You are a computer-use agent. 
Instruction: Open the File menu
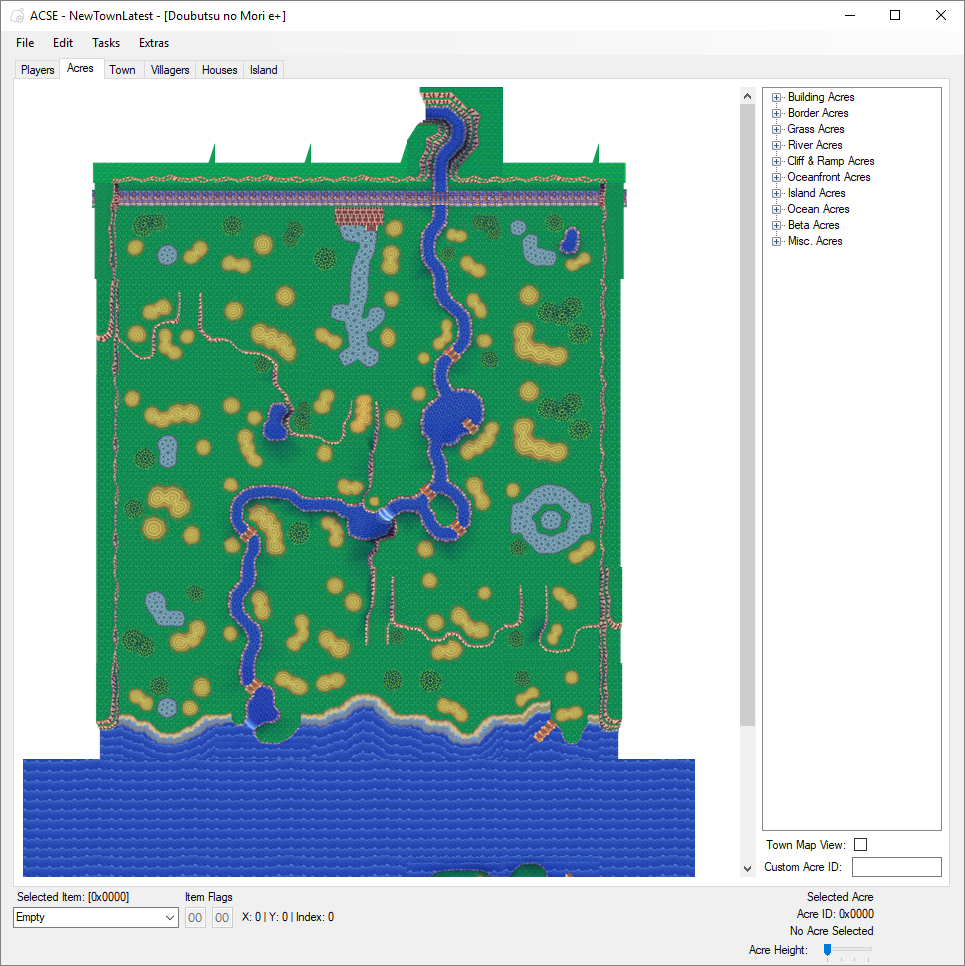point(25,43)
